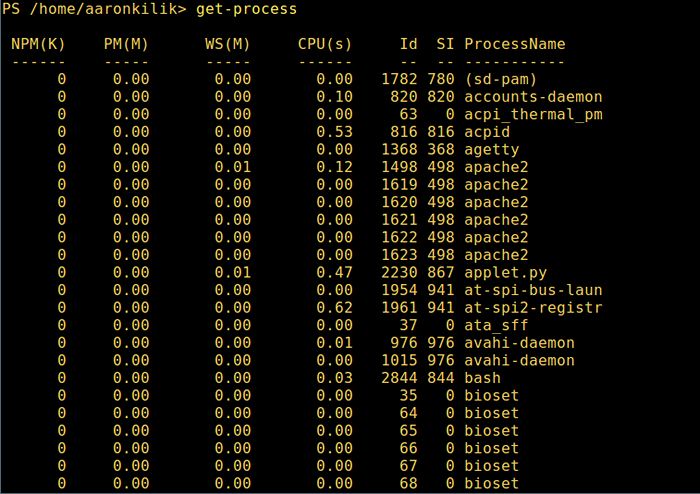Image resolution: width=700 pixels, height=494 pixels.
Task: Click the Id value 63 of acpi_thermal_pm
Action: click(x=408, y=115)
